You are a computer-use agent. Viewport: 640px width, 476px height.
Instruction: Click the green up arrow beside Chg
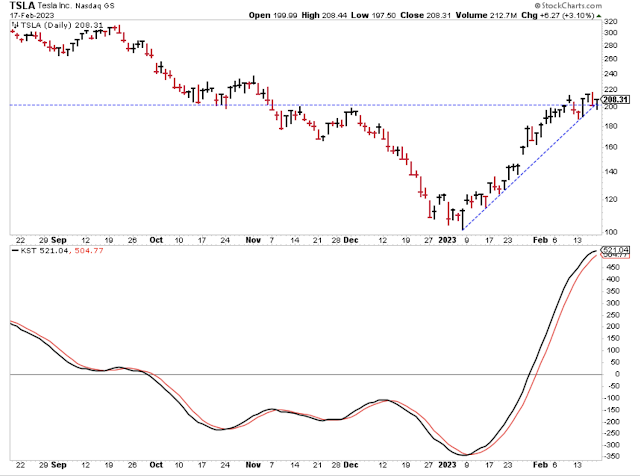pos(599,16)
